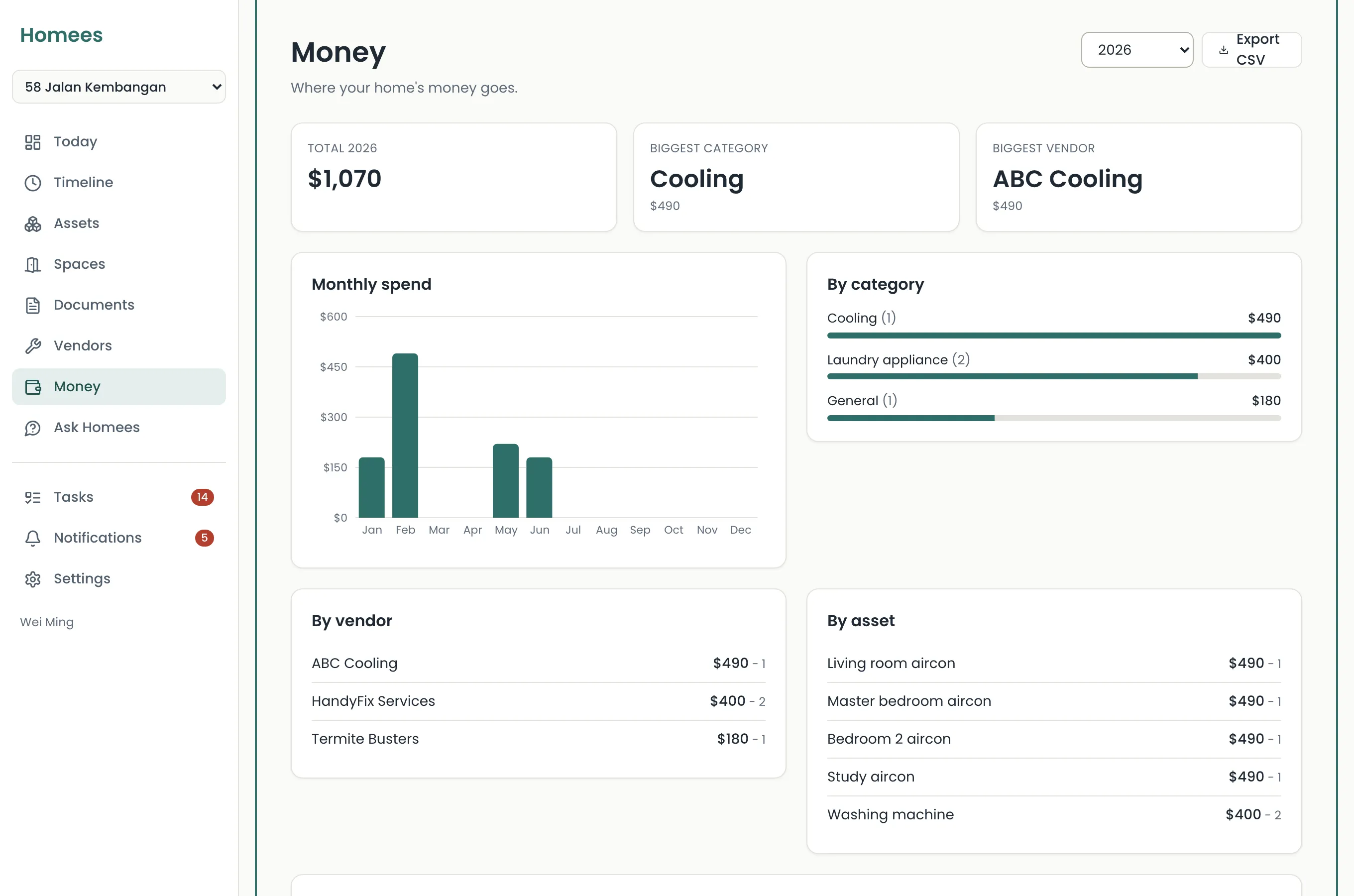Click the Money wallet icon
The width and height of the screenshot is (1354, 896).
click(32, 387)
